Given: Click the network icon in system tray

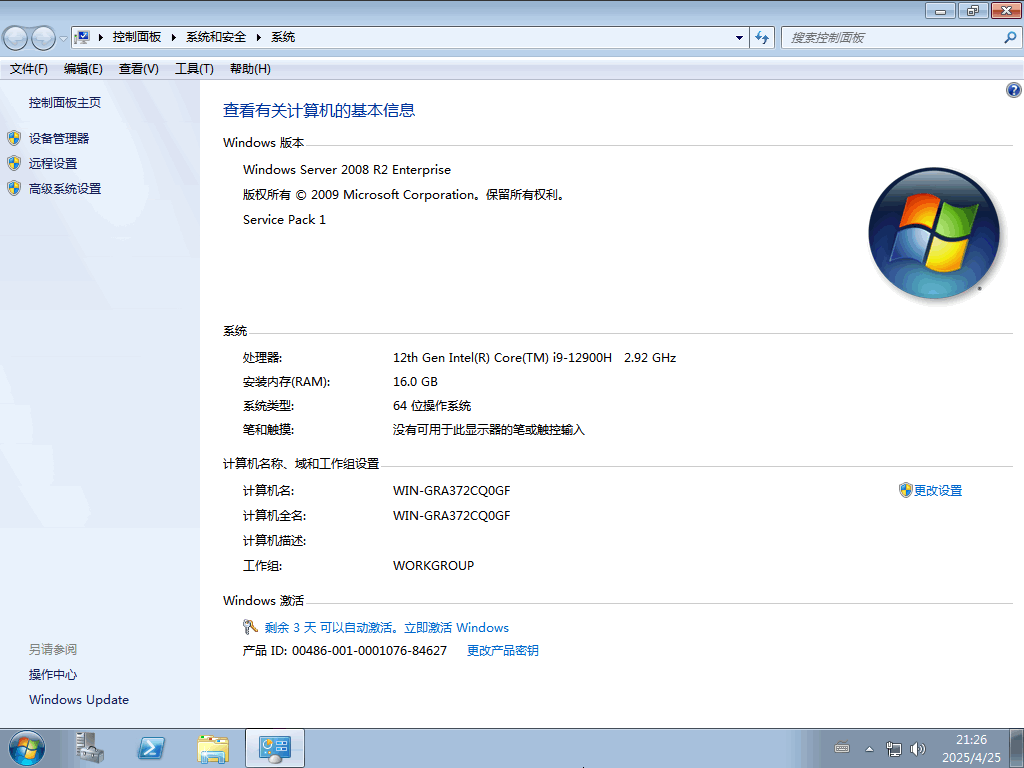Looking at the screenshot, I should tap(893, 748).
